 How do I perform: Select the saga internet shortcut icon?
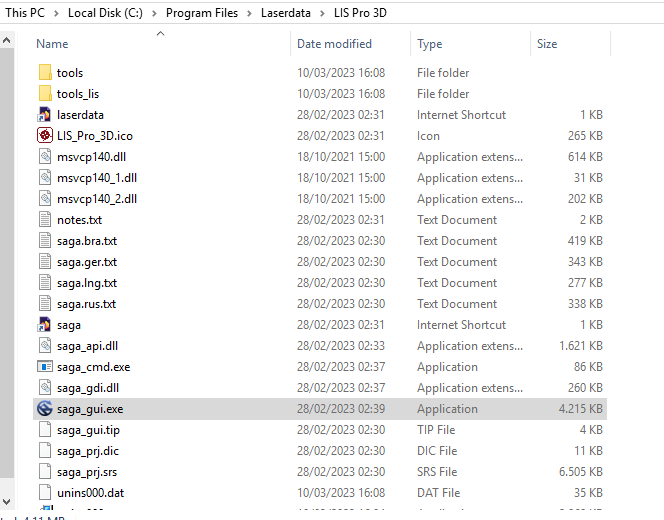coord(44,325)
